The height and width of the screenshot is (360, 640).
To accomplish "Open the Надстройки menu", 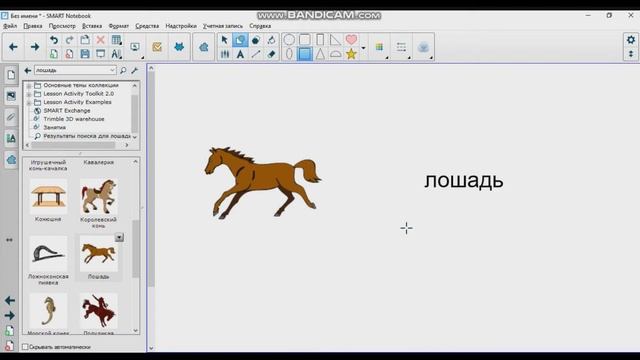I will [x=181, y=26].
